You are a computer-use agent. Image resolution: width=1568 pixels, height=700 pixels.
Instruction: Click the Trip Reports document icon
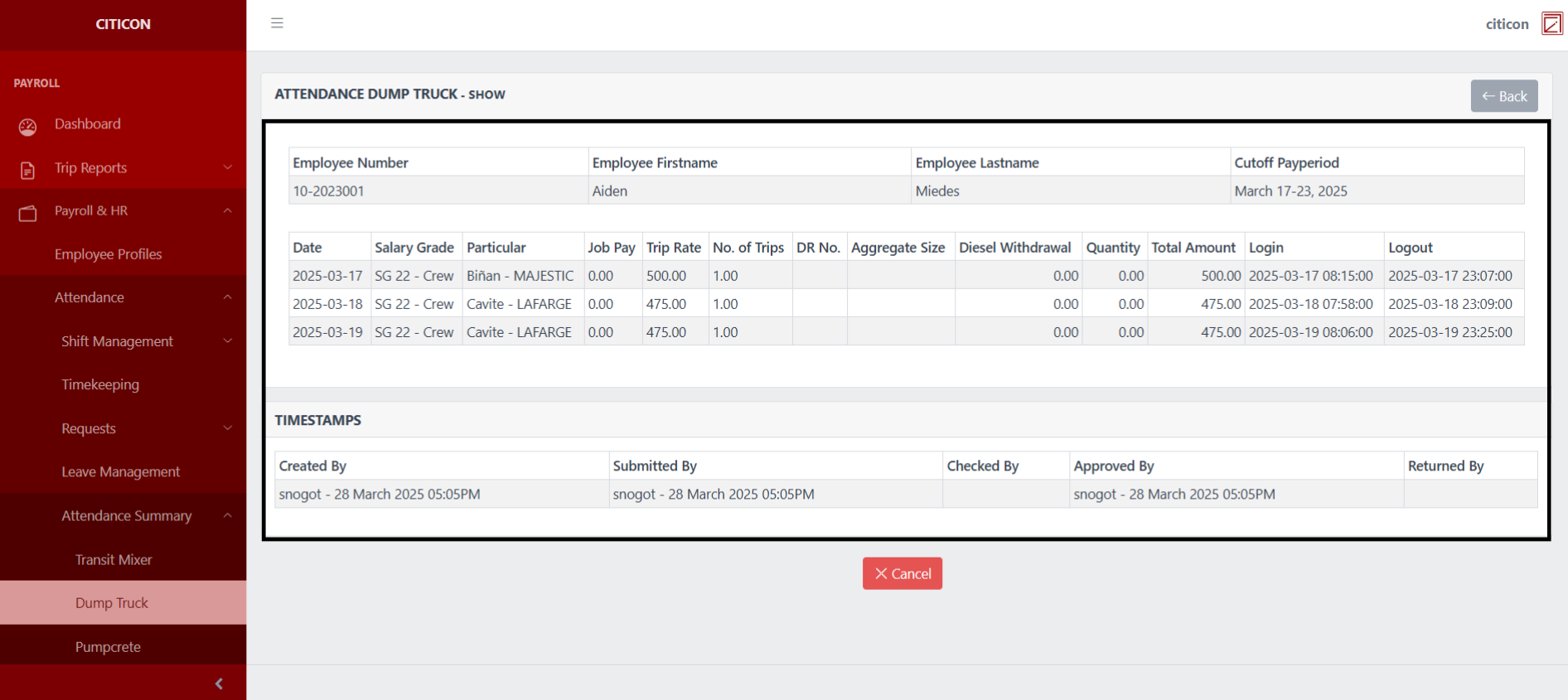[x=27, y=170]
